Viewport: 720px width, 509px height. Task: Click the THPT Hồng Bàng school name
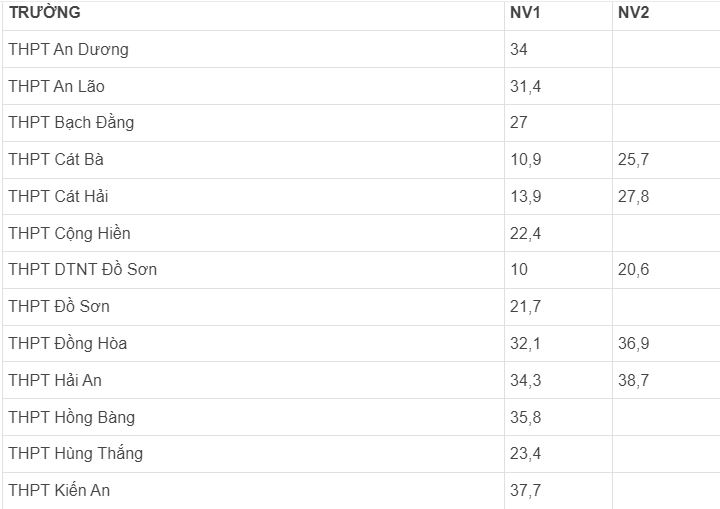pyautogui.click(x=71, y=417)
